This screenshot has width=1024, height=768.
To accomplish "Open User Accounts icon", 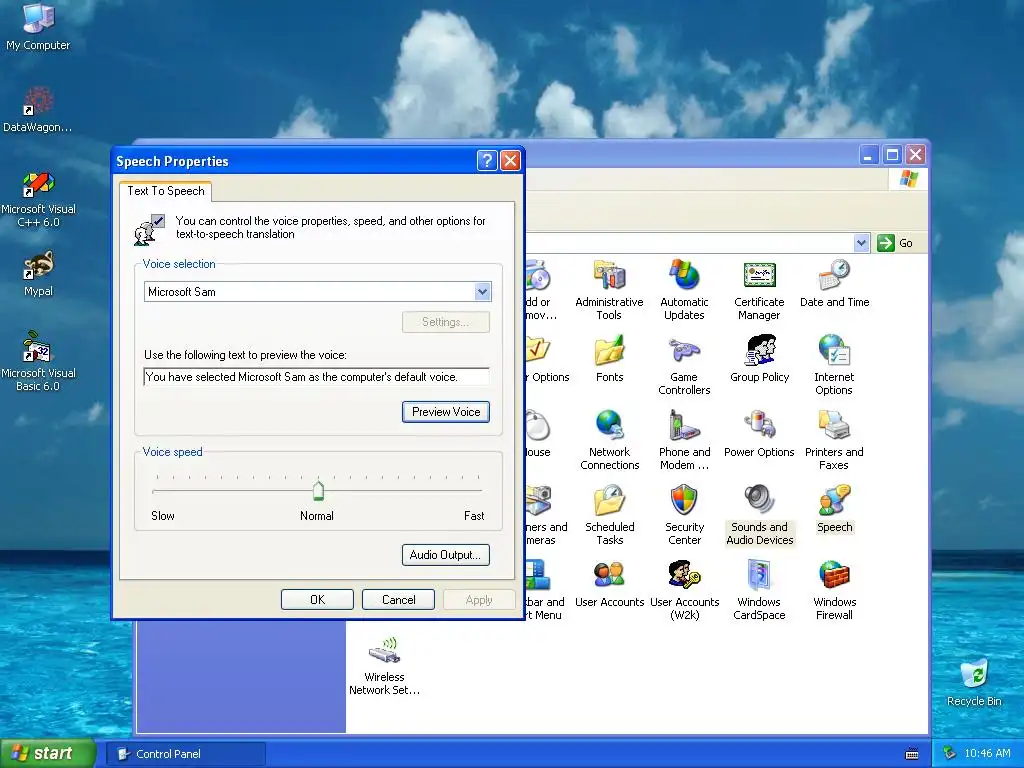I will (609, 584).
